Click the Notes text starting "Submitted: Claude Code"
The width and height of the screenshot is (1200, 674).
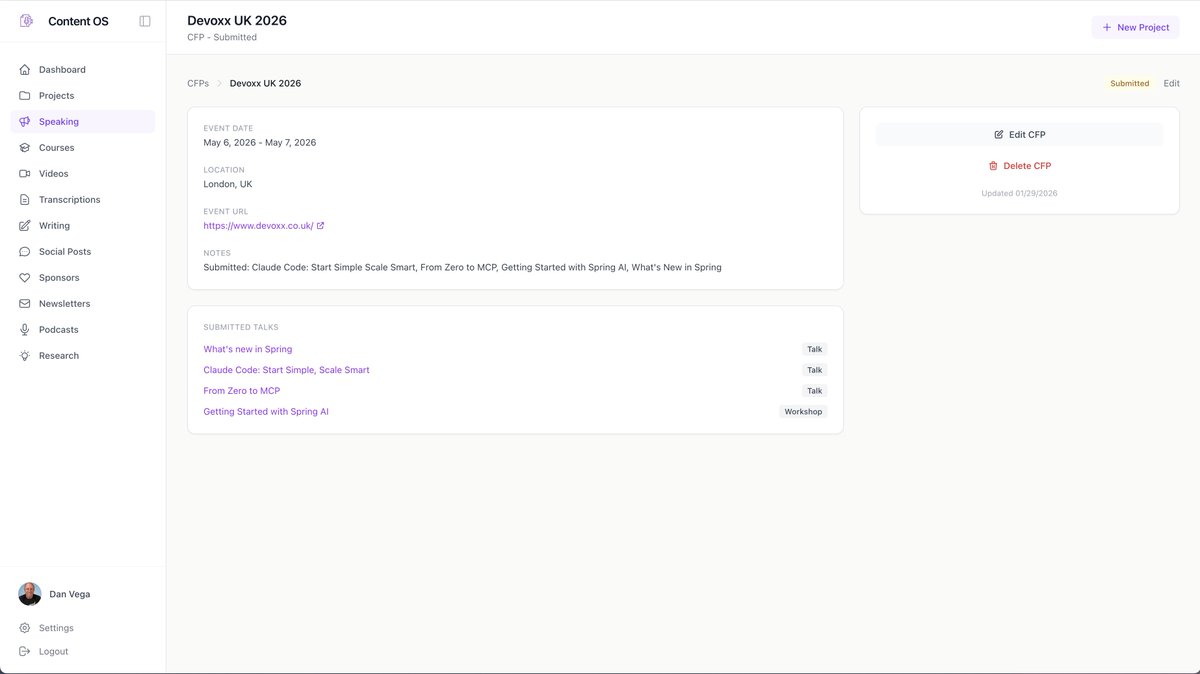(x=462, y=268)
